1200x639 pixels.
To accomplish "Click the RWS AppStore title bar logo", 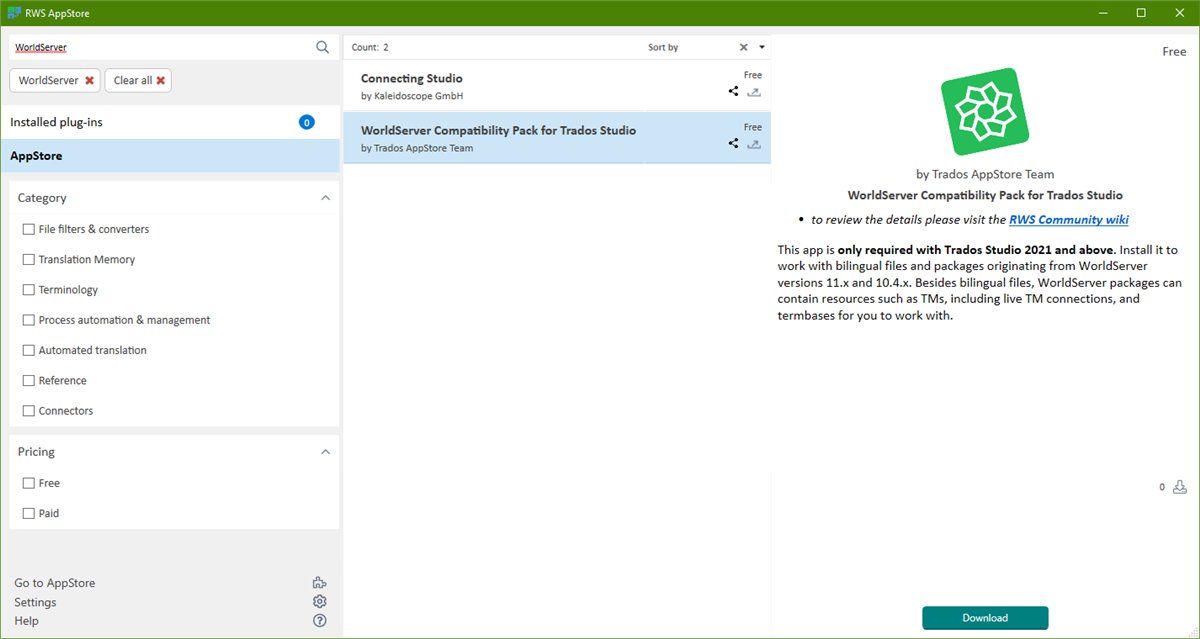I will [14, 12].
